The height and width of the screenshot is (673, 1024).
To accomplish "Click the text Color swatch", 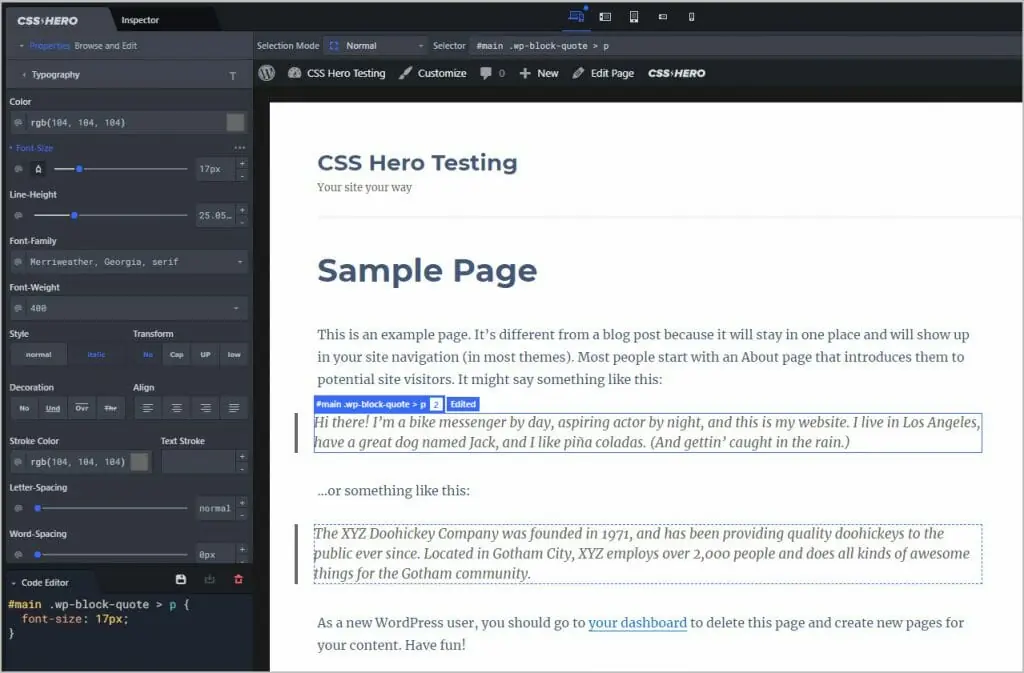I will [235, 123].
